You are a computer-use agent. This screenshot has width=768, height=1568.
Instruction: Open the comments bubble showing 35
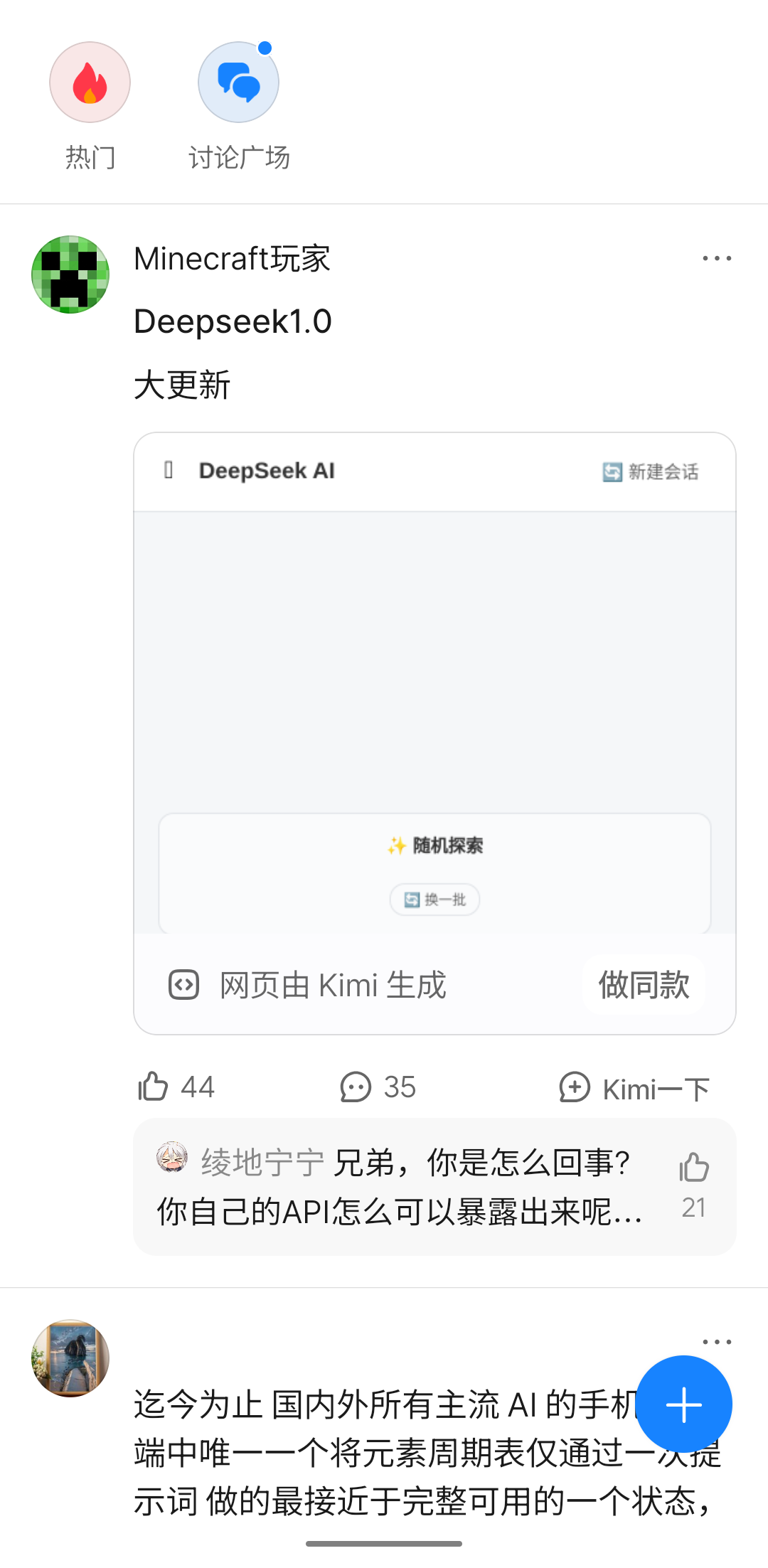click(356, 1087)
